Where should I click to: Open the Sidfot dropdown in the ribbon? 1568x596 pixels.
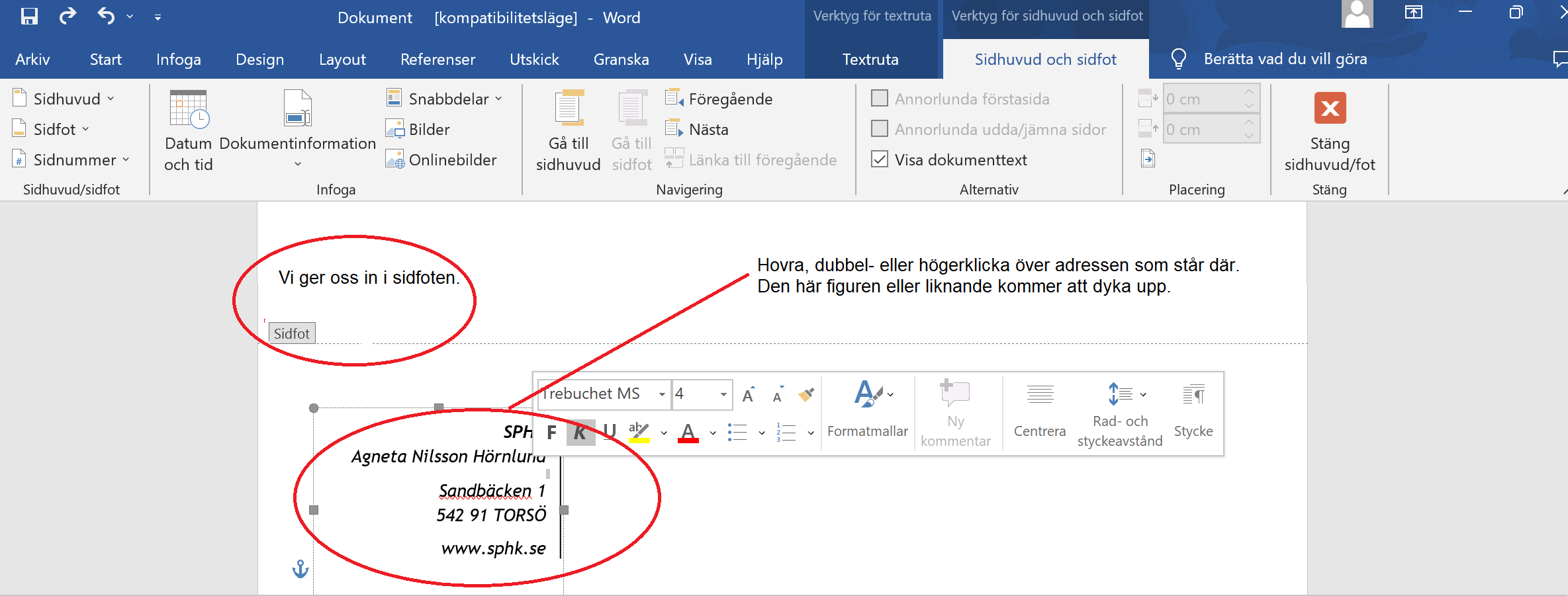point(51,129)
